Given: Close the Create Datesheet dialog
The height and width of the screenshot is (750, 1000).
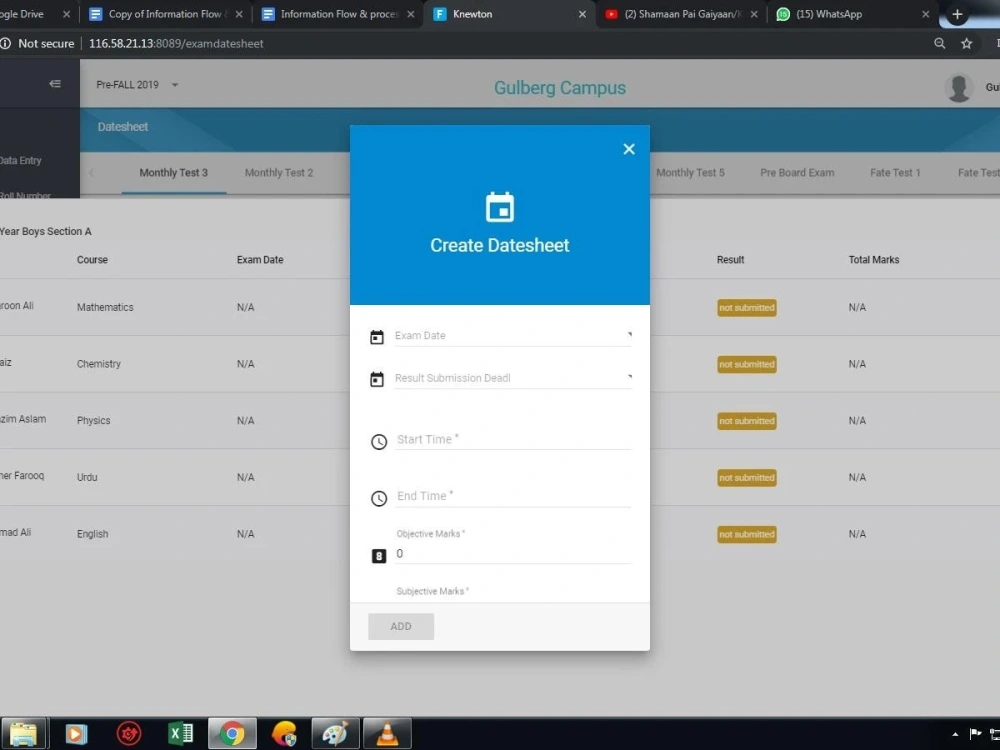Looking at the screenshot, I should pos(629,149).
